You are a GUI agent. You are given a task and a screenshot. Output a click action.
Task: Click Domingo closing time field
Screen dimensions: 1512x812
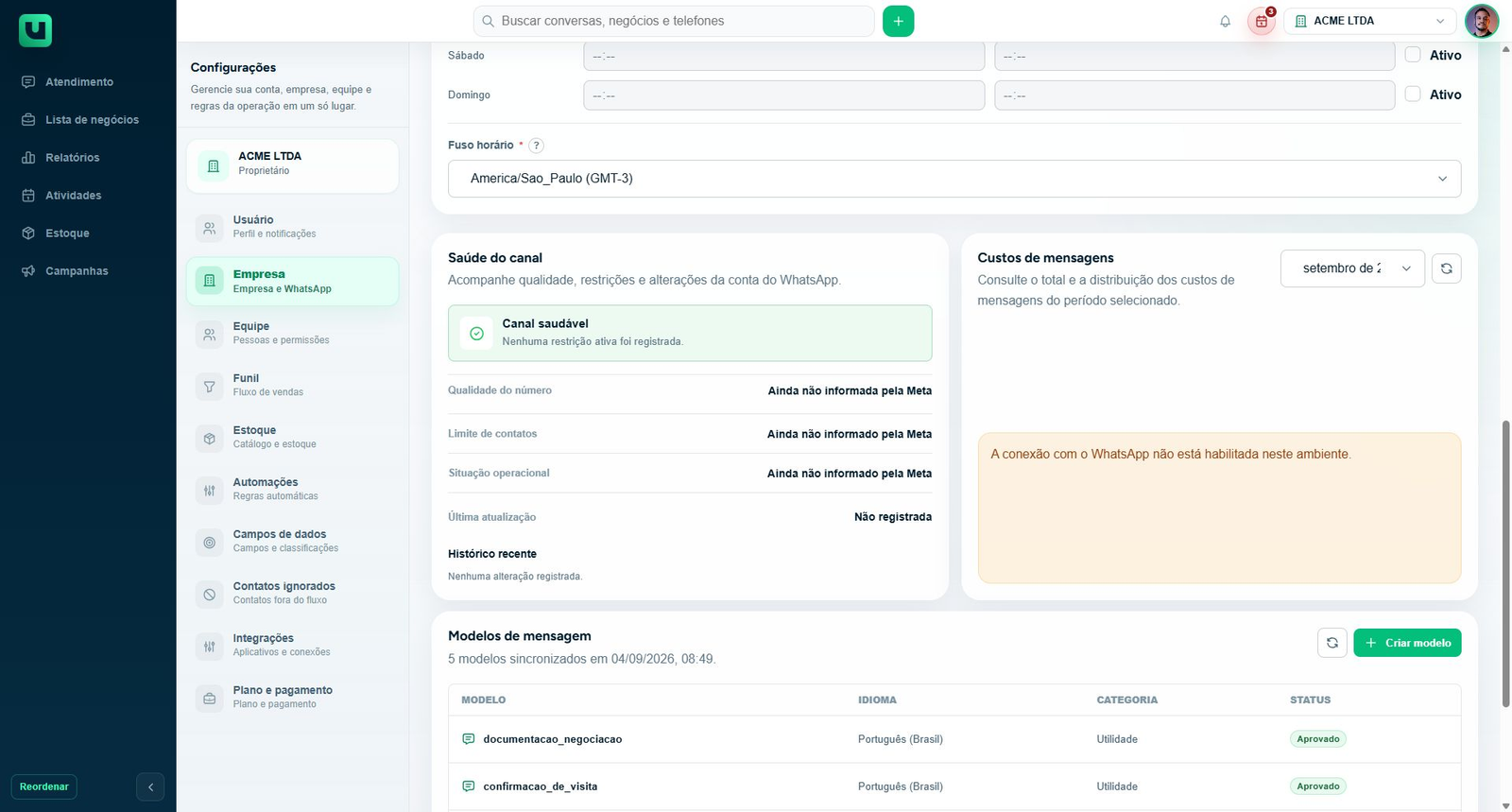coord(1194,95)
